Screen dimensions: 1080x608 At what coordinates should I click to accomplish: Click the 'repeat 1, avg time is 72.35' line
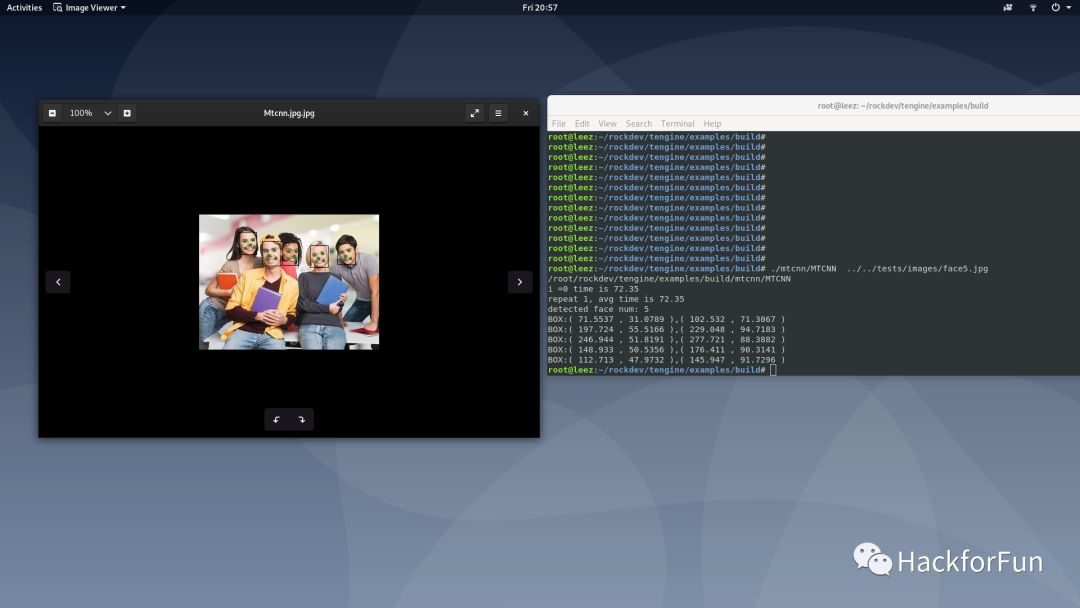tap(616, 299)
